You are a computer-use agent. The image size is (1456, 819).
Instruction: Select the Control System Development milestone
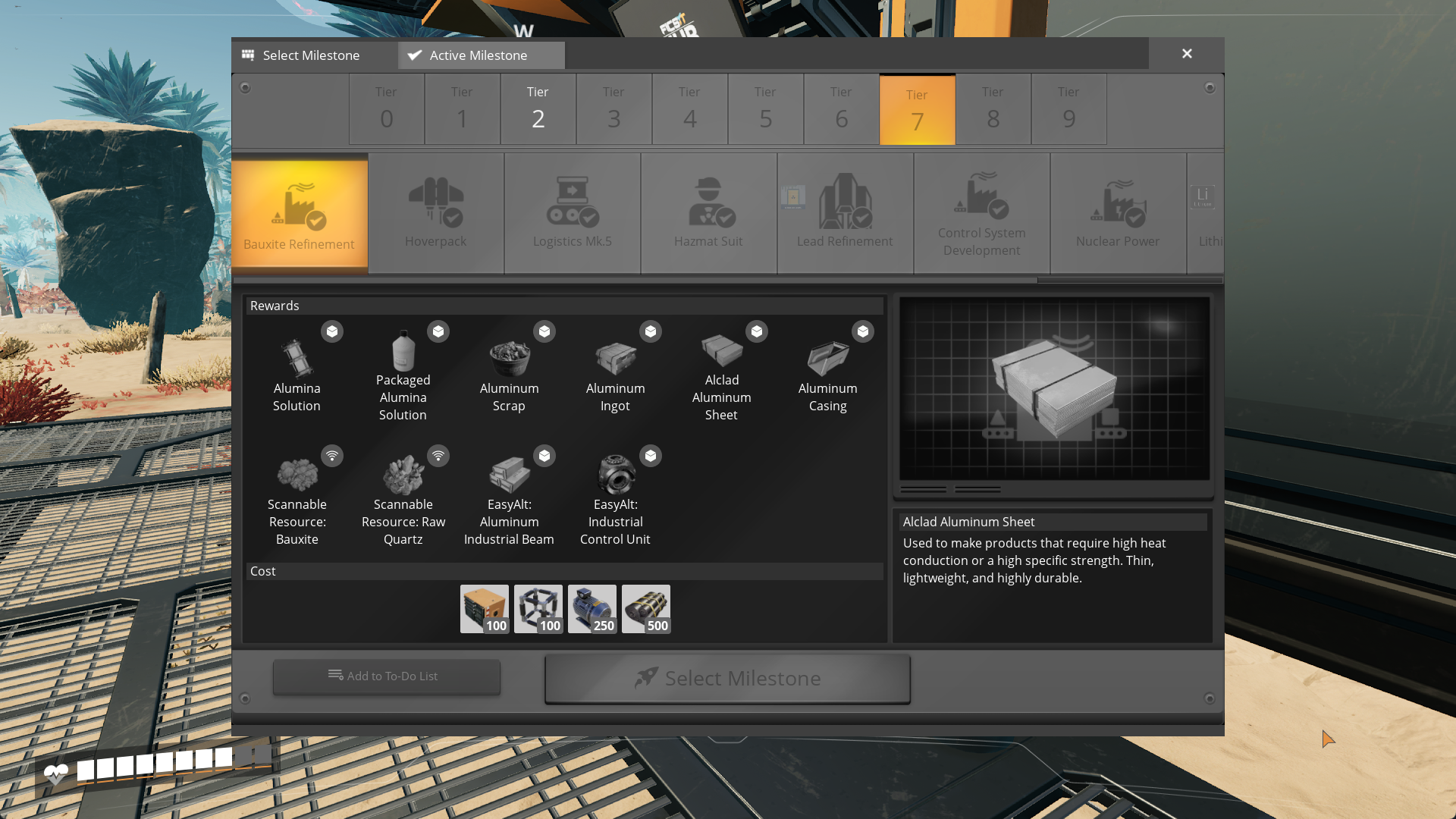point(982,213)
